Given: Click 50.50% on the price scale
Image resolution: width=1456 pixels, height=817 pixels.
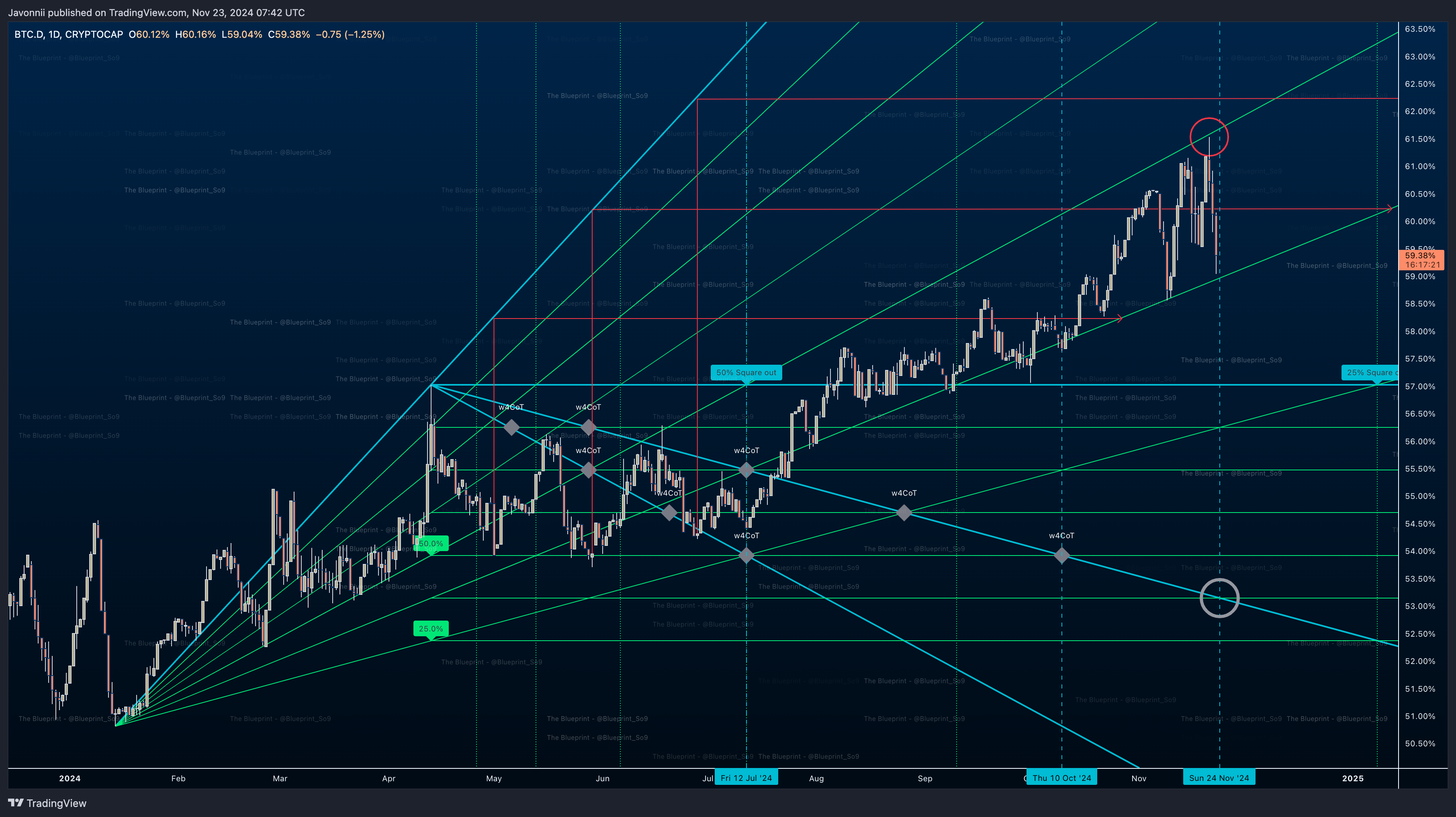Looking at the screenshot, I should click(1420, 743).
